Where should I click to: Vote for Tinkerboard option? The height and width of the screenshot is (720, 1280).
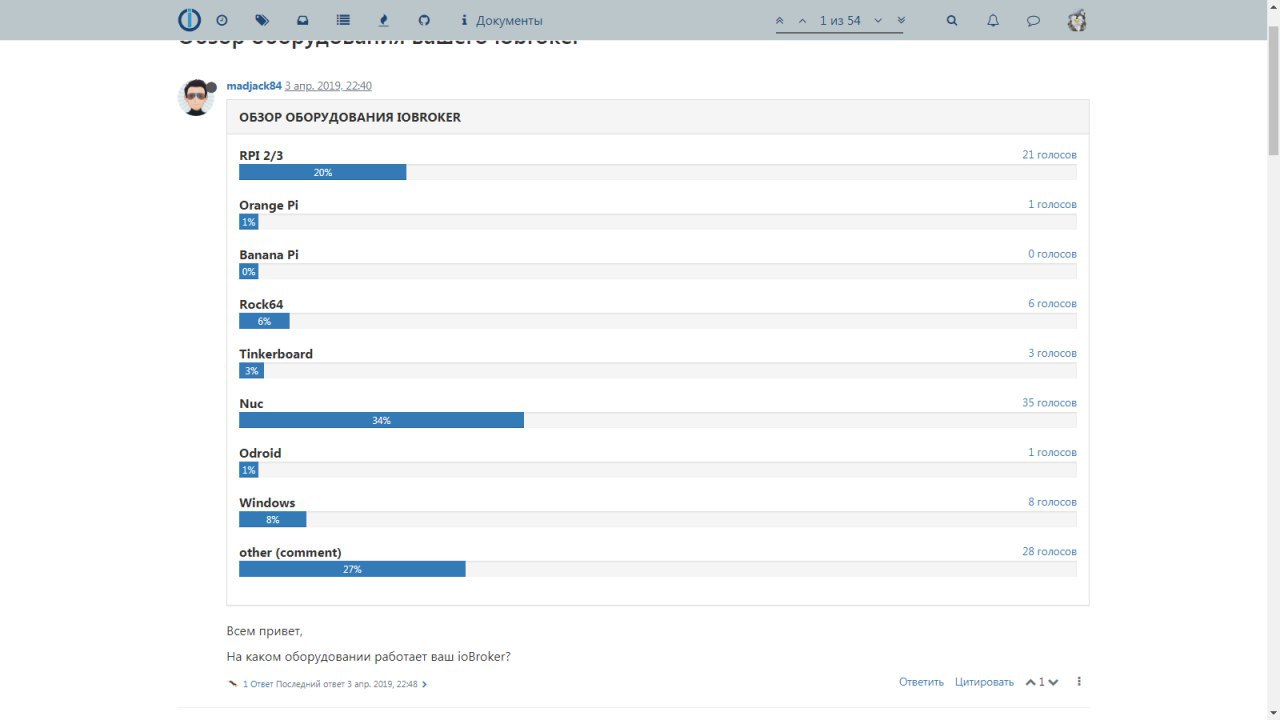tap(276, 354)
